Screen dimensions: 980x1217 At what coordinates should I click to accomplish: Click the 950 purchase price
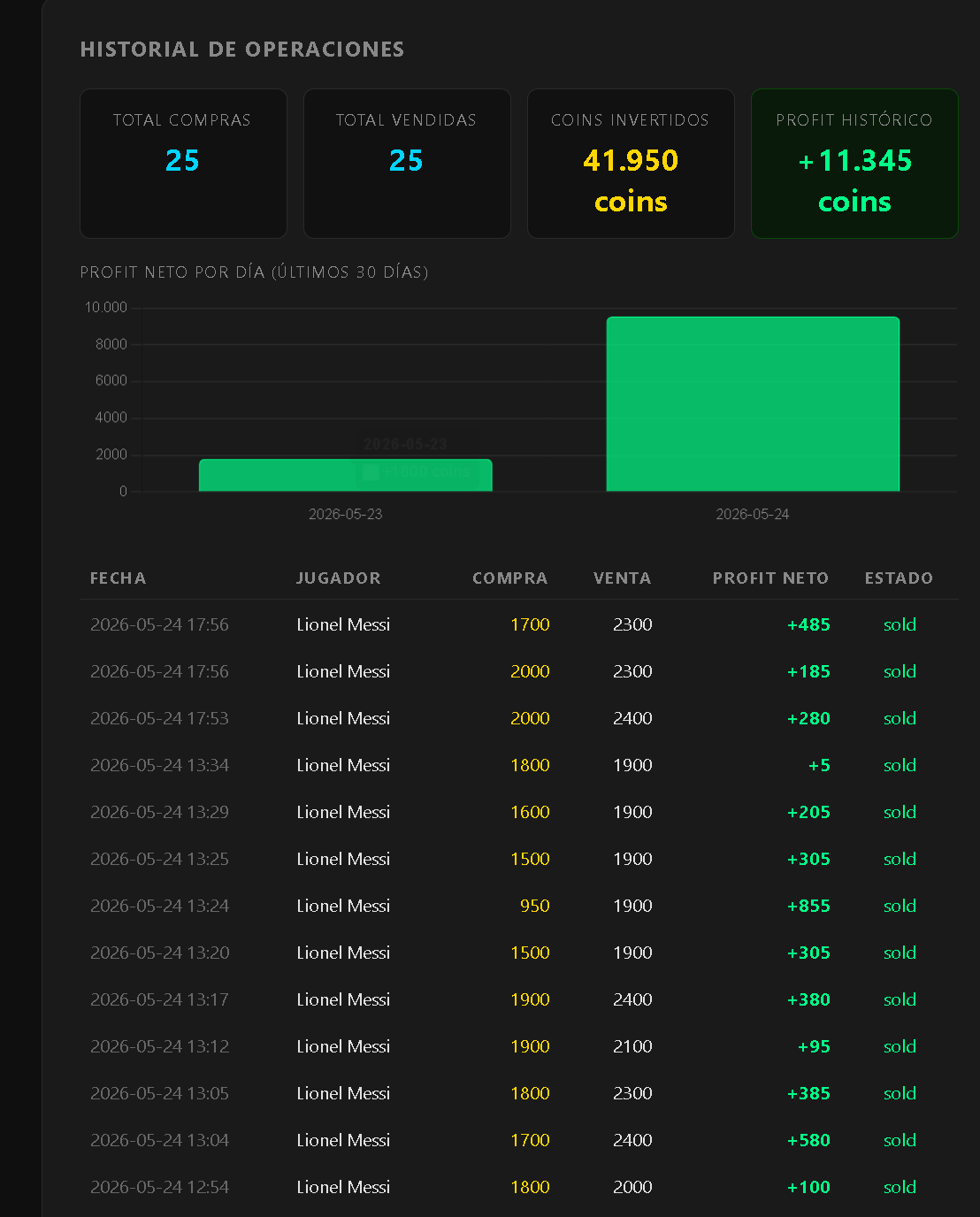[535, 906]
